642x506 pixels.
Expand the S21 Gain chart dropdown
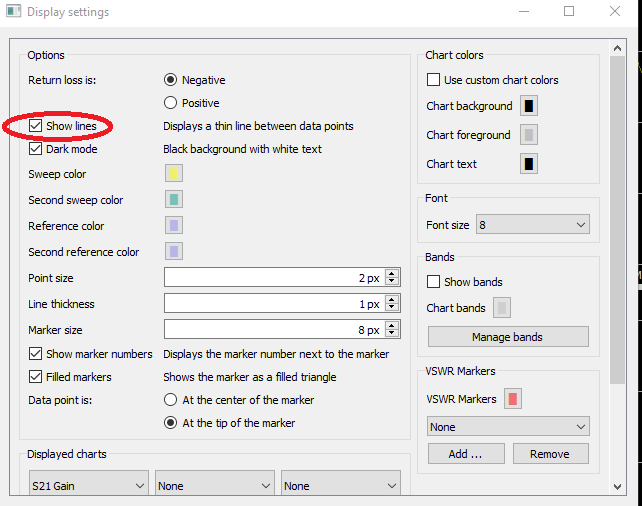click(88, 486)
